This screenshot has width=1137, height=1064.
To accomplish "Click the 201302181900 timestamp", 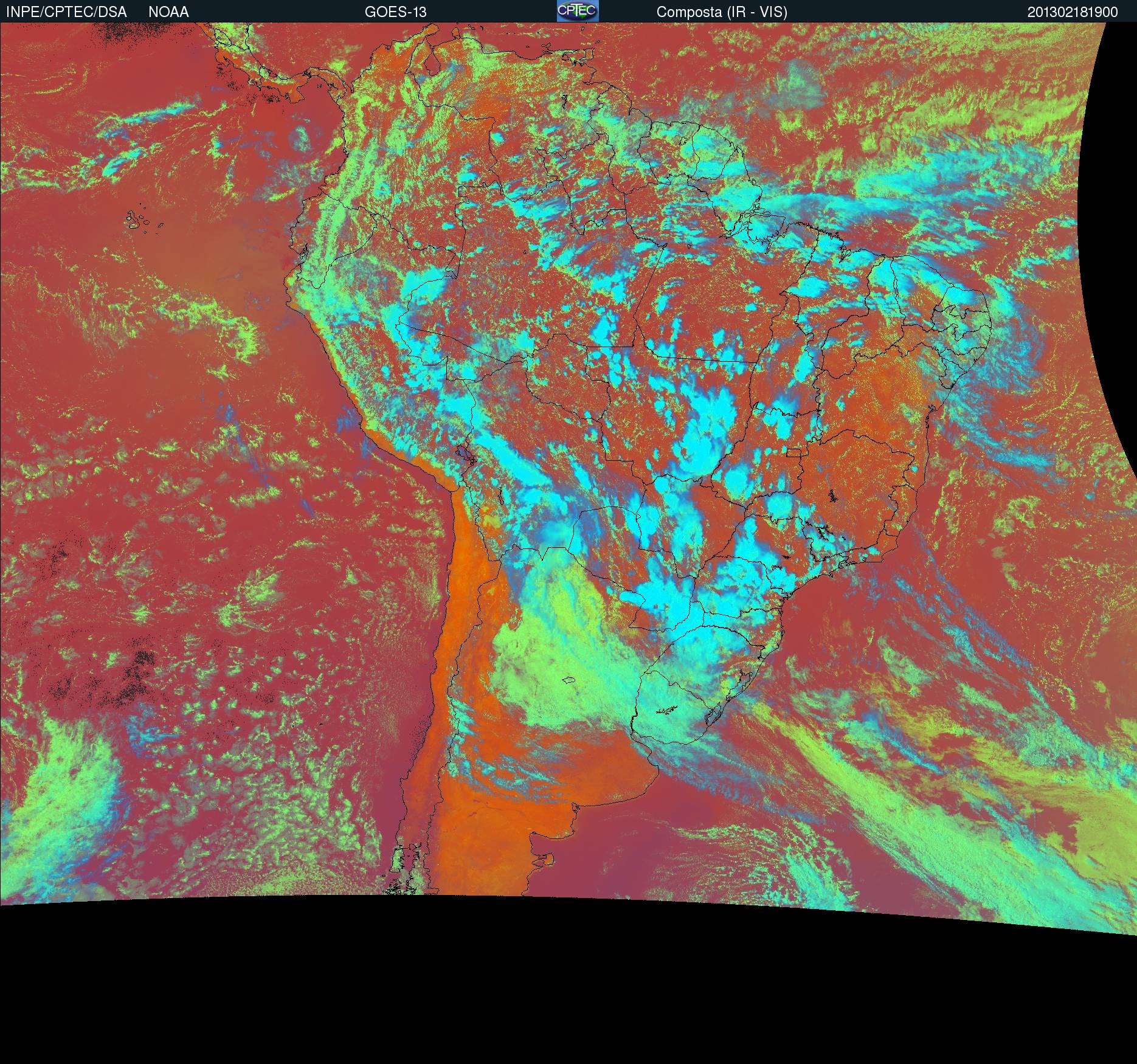I will 1073,12.
